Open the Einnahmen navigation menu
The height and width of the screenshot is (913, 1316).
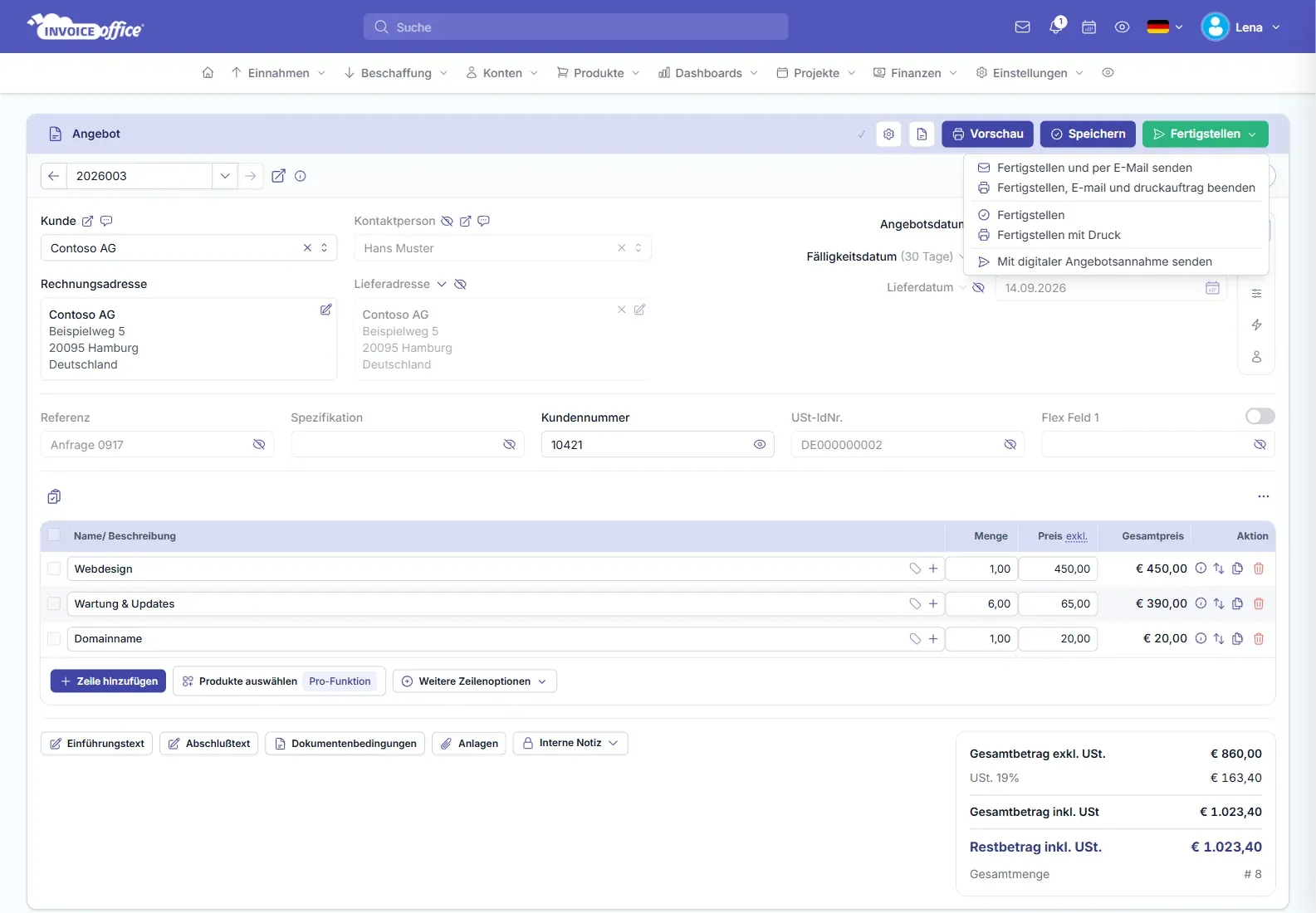pyautogui.click(x=278, y=73)
